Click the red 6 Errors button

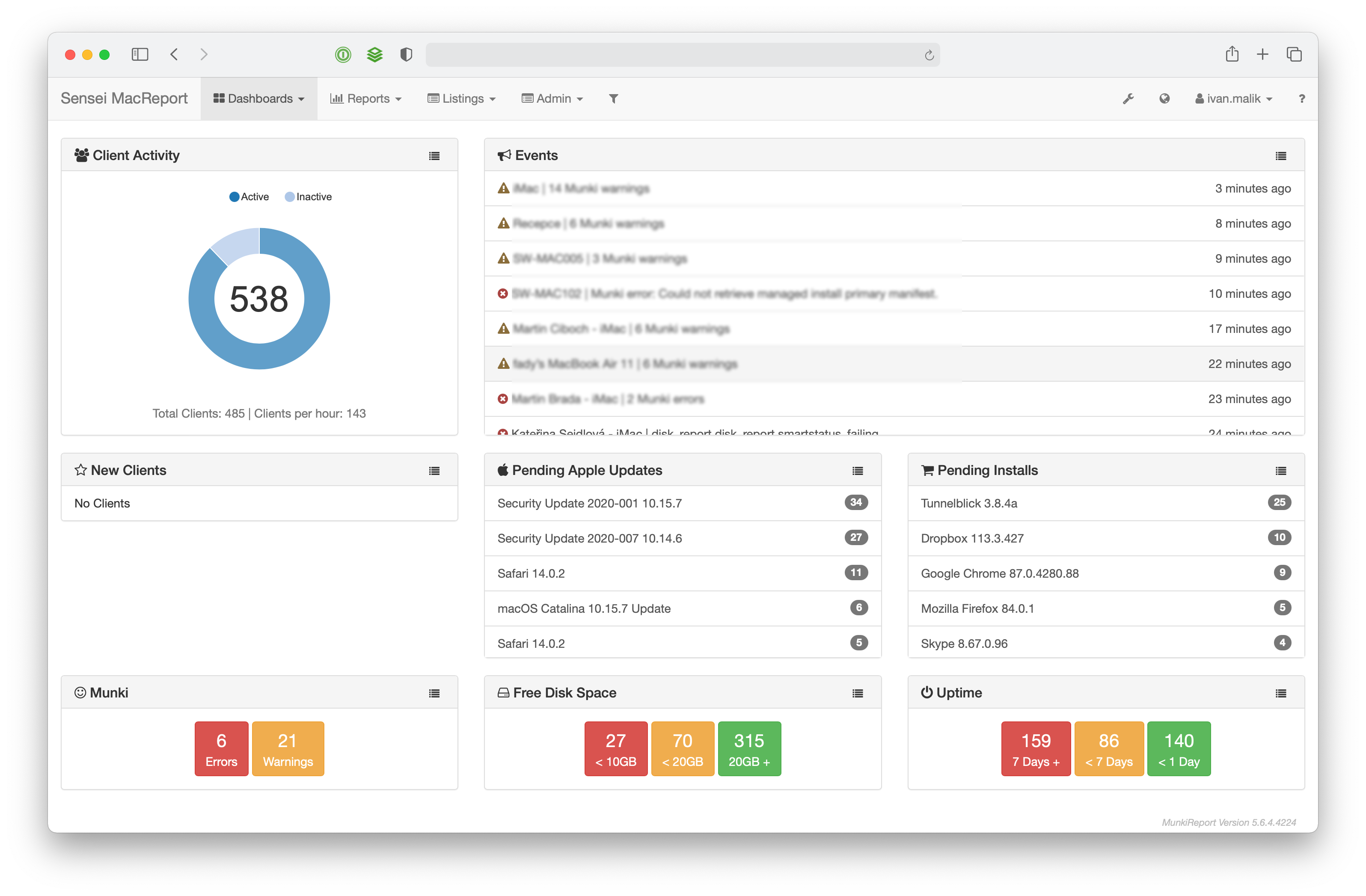[x=221, y=748]
